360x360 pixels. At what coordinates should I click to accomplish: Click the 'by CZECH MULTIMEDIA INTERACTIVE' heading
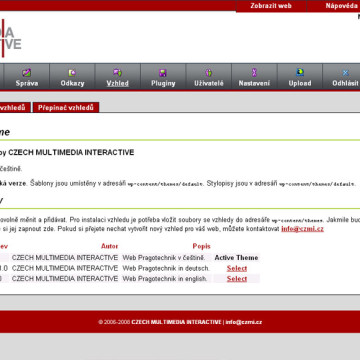(x=67, y=153)
